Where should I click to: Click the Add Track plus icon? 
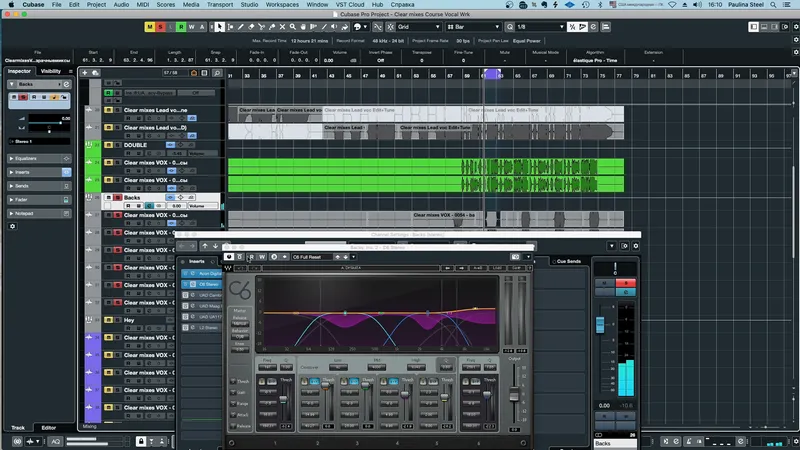coord(85,73)
